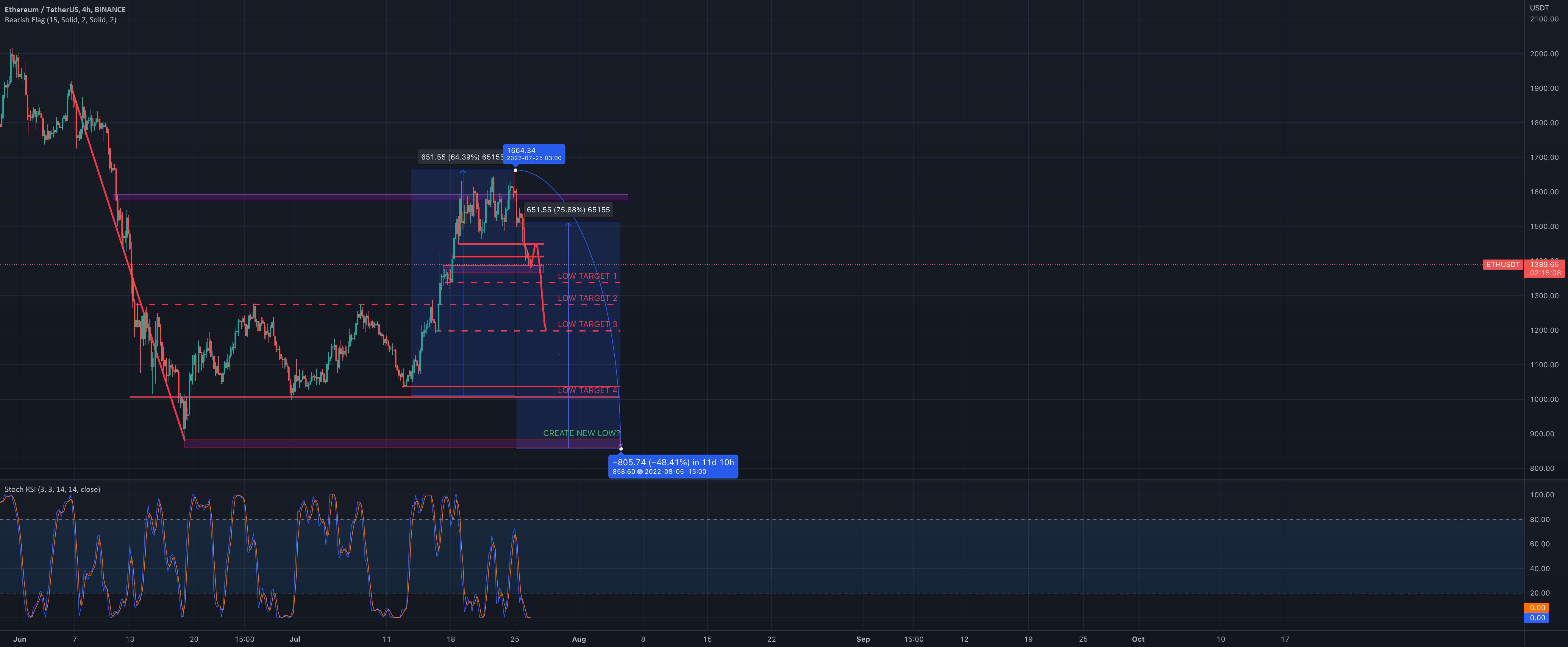Click the white anchor point at 1664.34 peak
This screenshot has width=1568, height=647.
516,170
